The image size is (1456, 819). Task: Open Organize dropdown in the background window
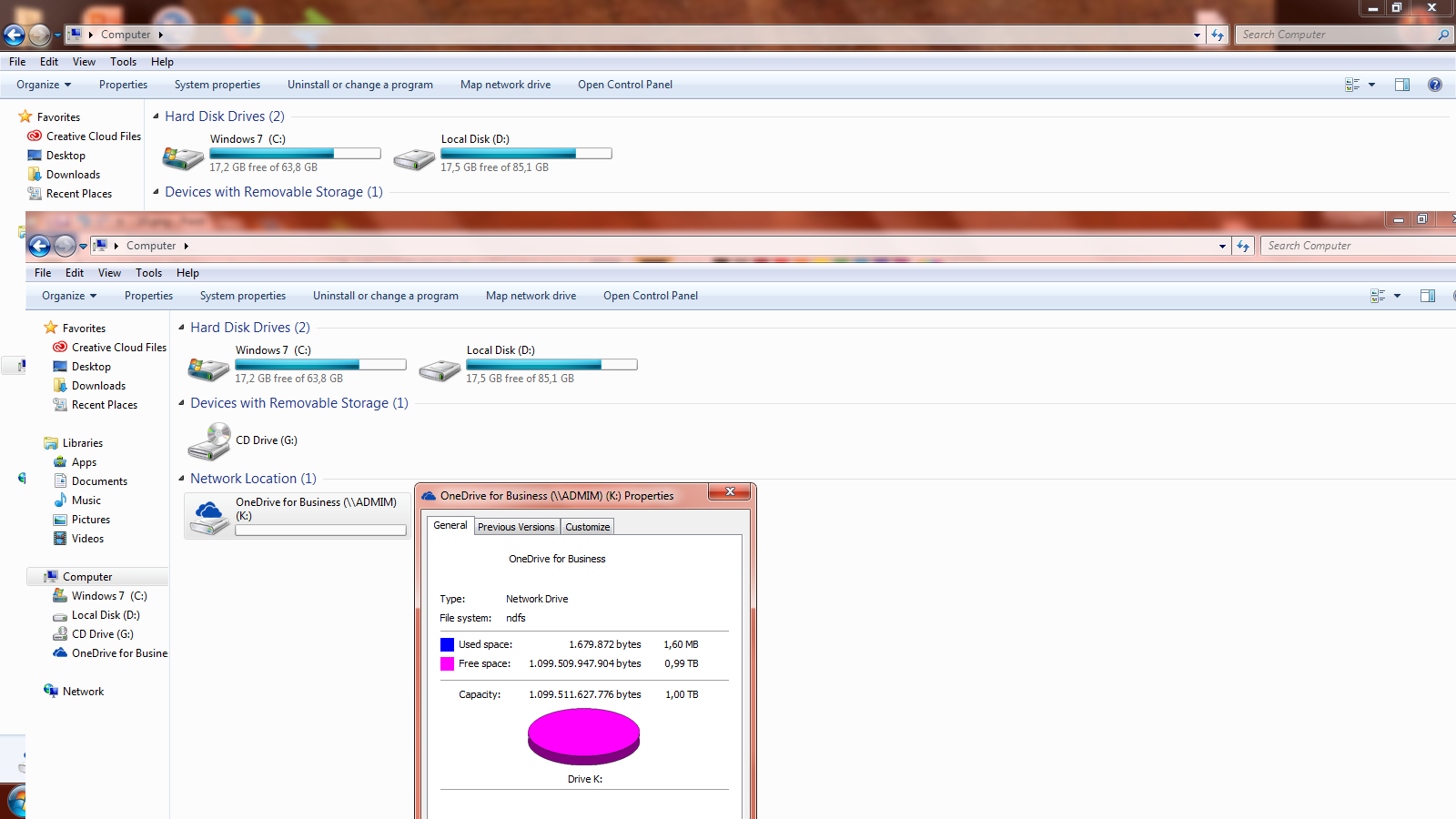44,85
